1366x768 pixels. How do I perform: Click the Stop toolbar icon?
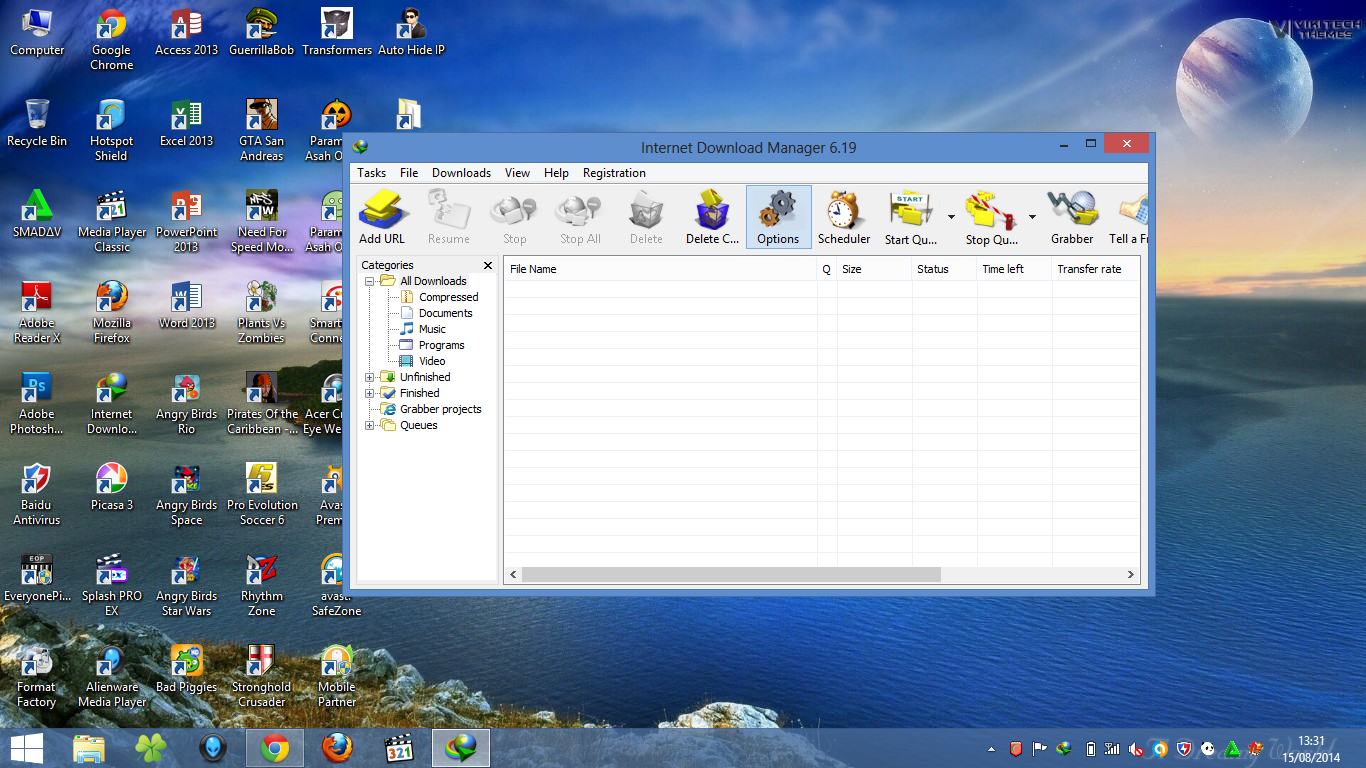tap(514, 216)
